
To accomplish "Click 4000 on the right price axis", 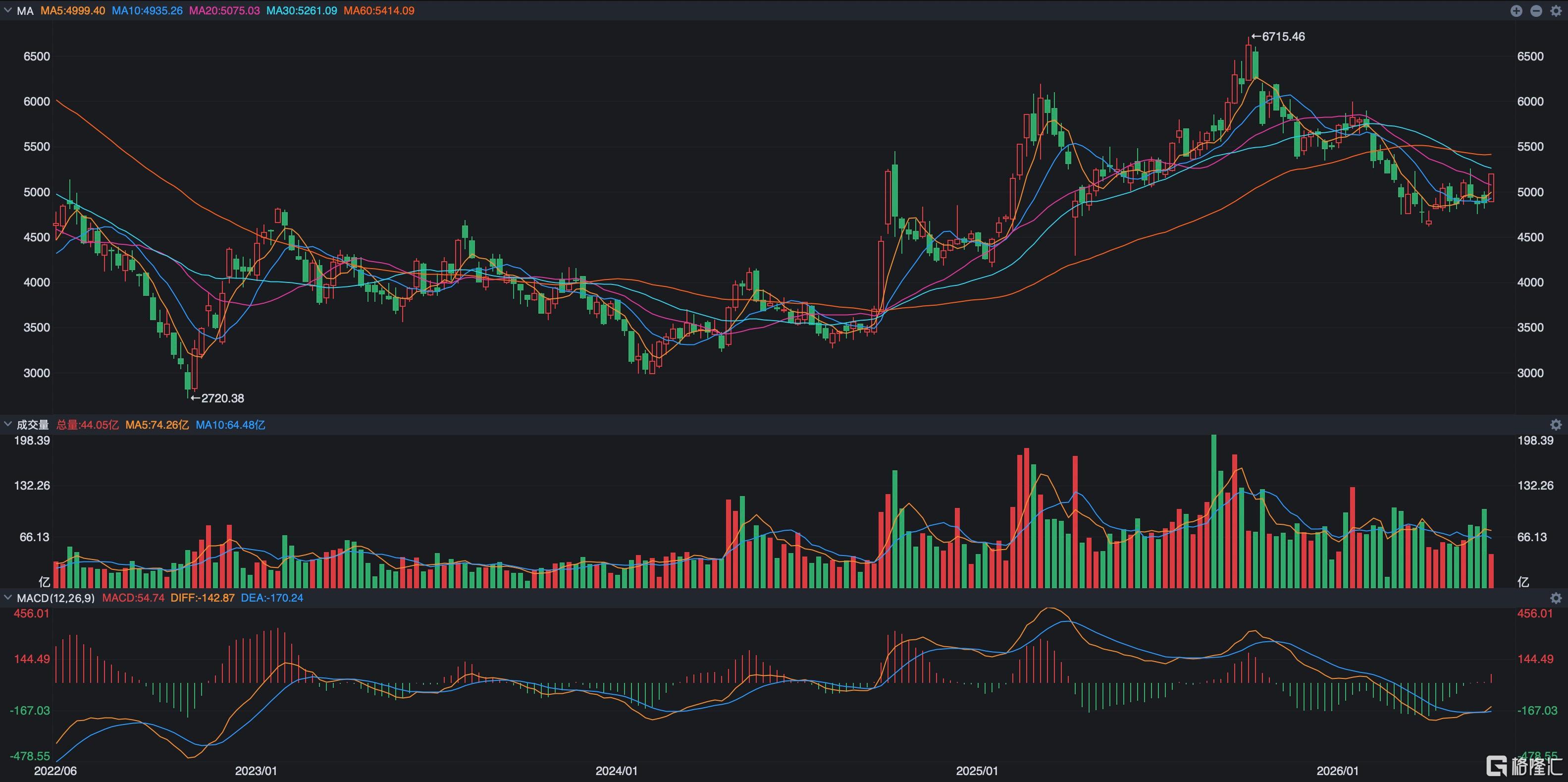I will [1530, 282].
